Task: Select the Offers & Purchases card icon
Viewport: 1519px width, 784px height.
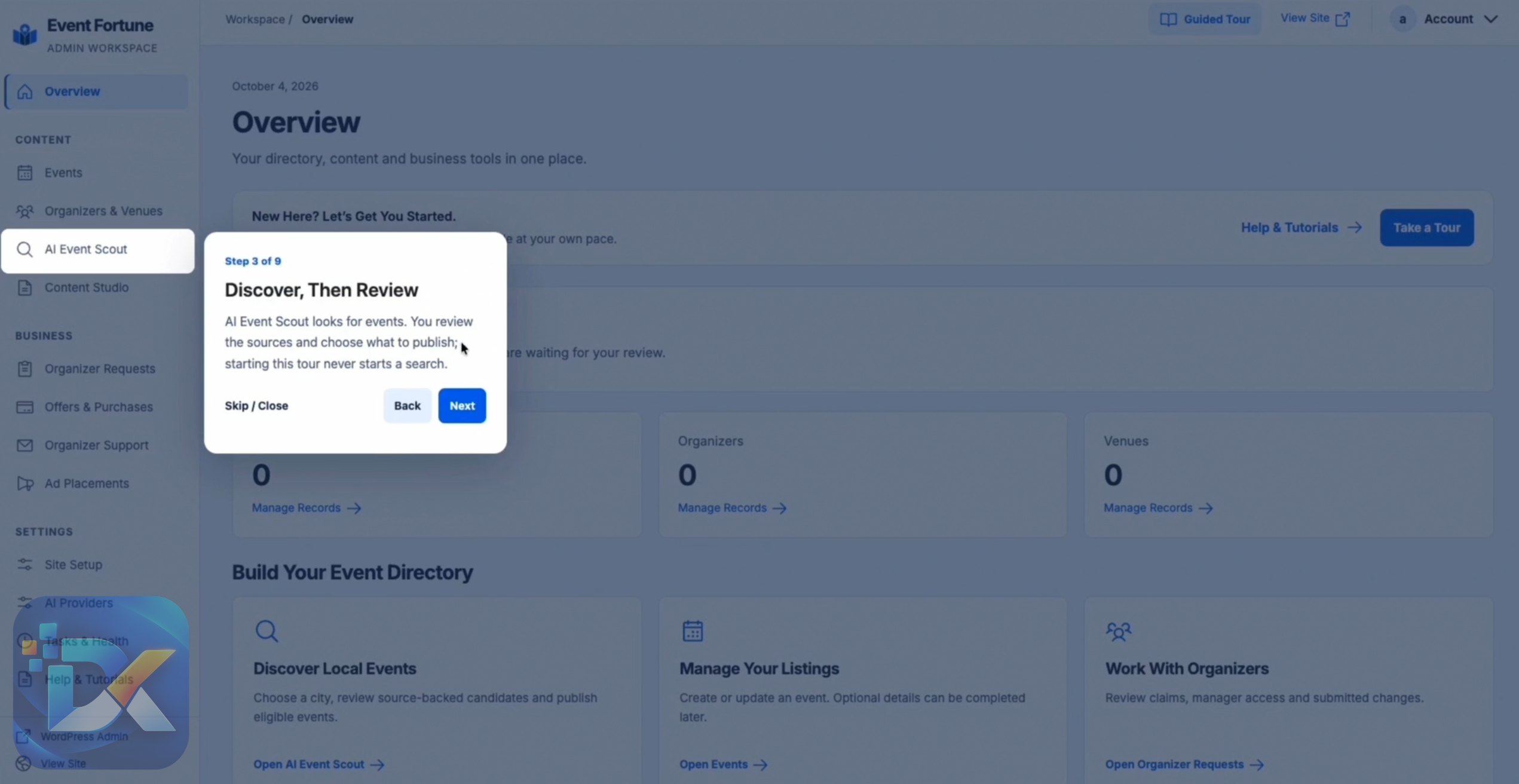Action: [24, 407]
